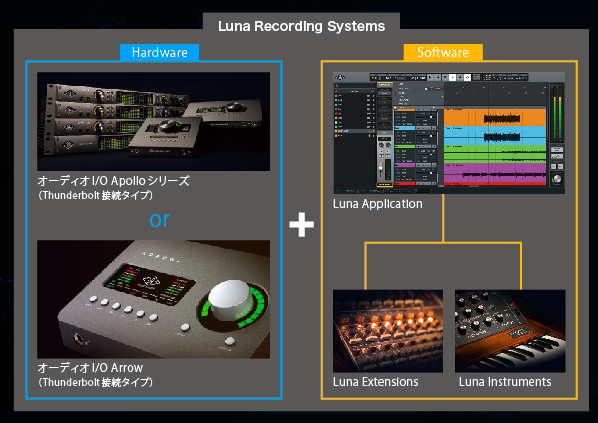Open the Luna Extensions mixing console image
Viewport: 598px width, 423px height.
click(388, 331)
